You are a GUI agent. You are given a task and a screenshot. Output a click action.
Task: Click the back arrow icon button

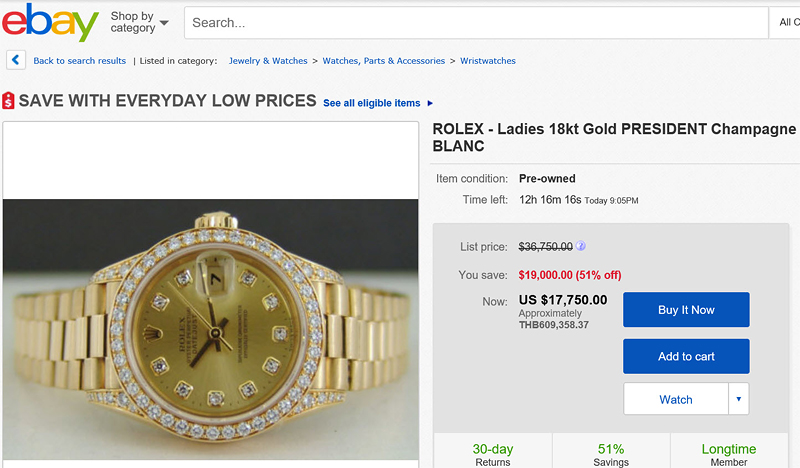click(x=16, y=60)
